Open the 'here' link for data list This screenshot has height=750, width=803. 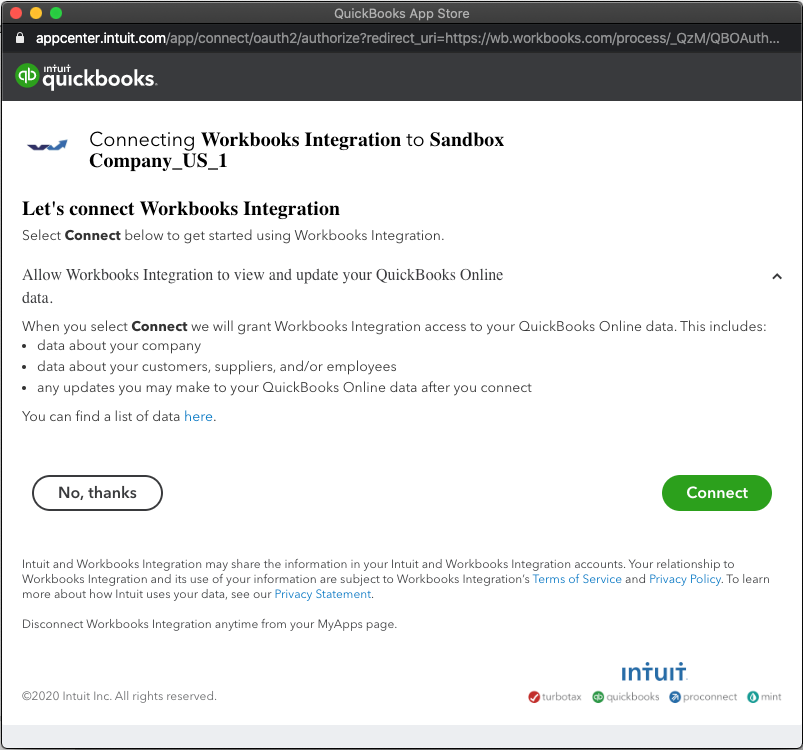coord(198,416)
